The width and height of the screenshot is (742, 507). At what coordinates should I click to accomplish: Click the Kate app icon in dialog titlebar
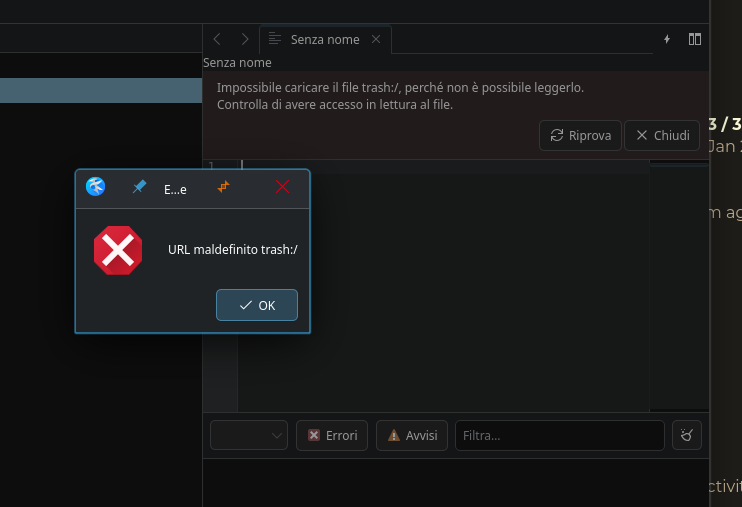(96, 187)
